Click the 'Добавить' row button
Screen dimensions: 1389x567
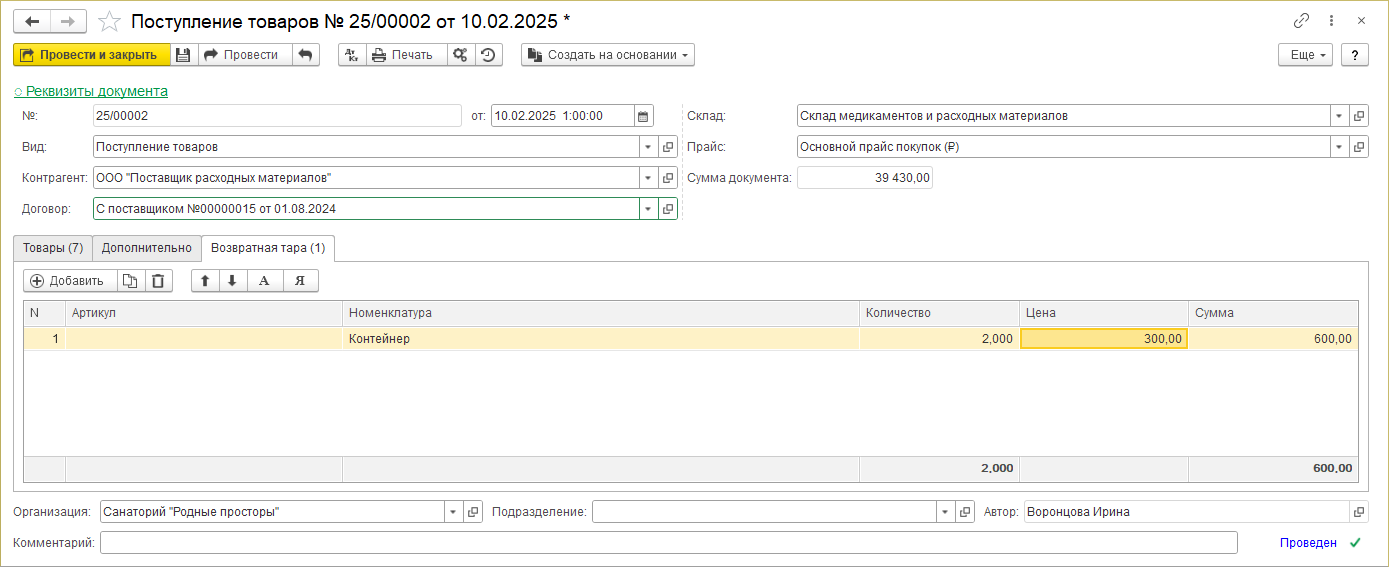click(x=68, y=281)
